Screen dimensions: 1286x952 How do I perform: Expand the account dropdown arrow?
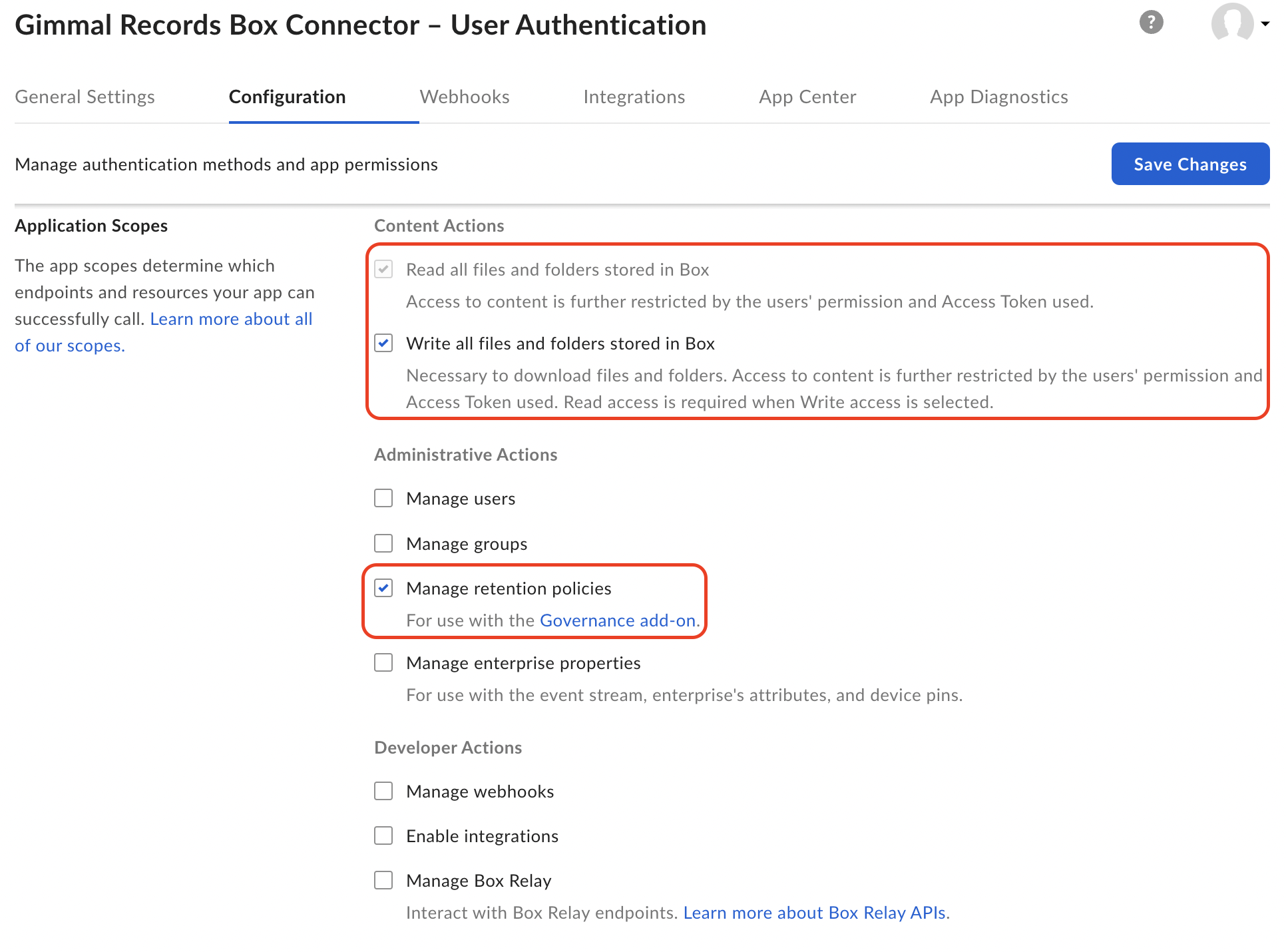[x=1265, y=23]
